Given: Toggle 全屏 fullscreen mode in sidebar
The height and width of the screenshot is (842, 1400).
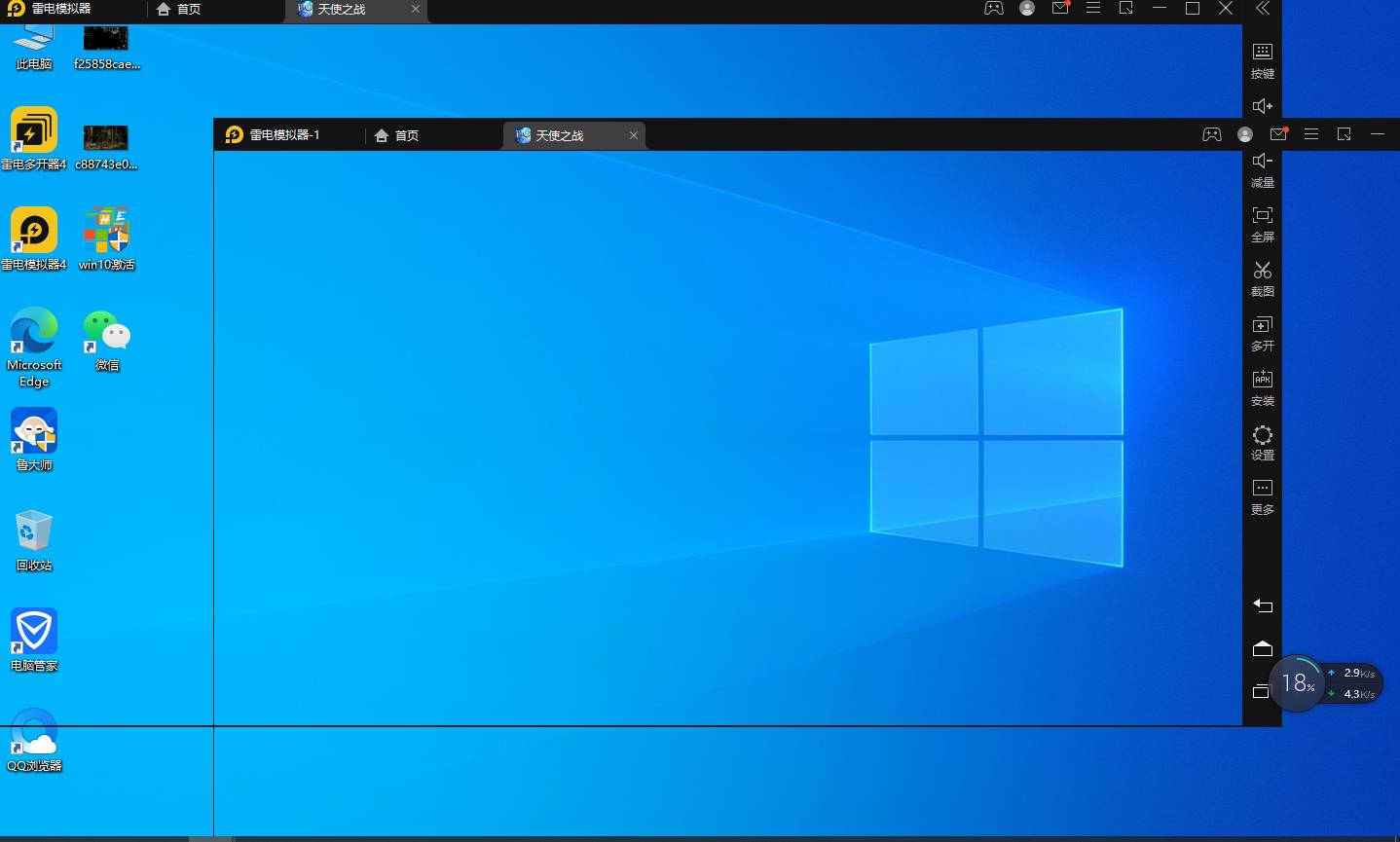Looking at the screenshot, I should 1262,223.
